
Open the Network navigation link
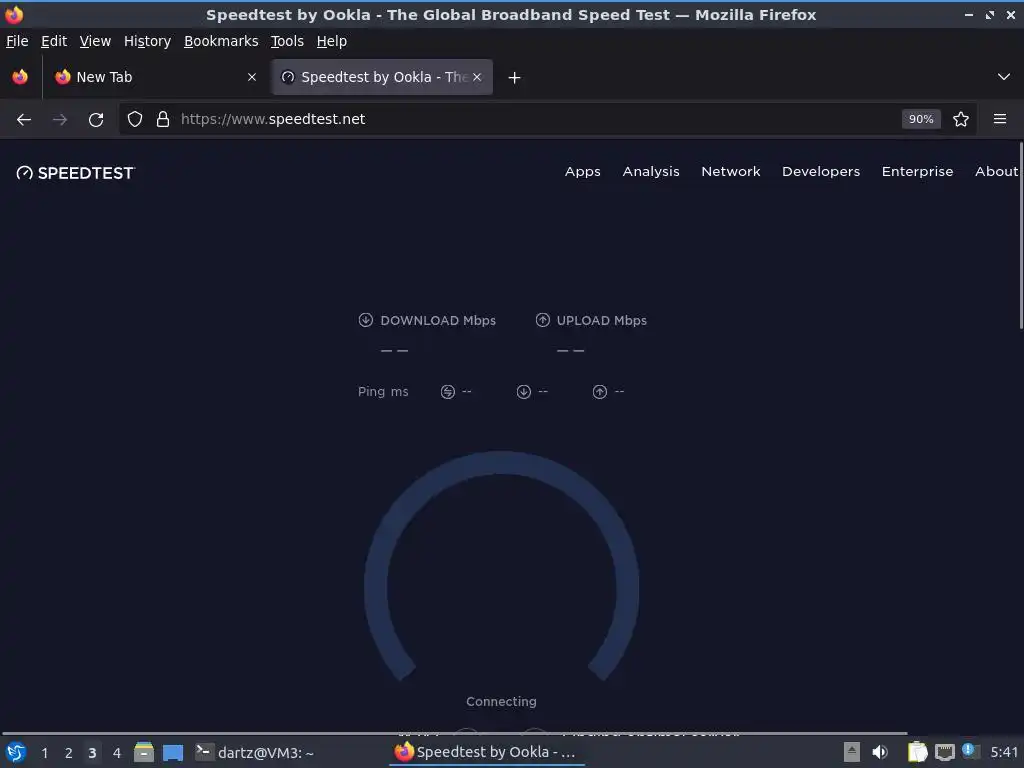tap(731, 172)
